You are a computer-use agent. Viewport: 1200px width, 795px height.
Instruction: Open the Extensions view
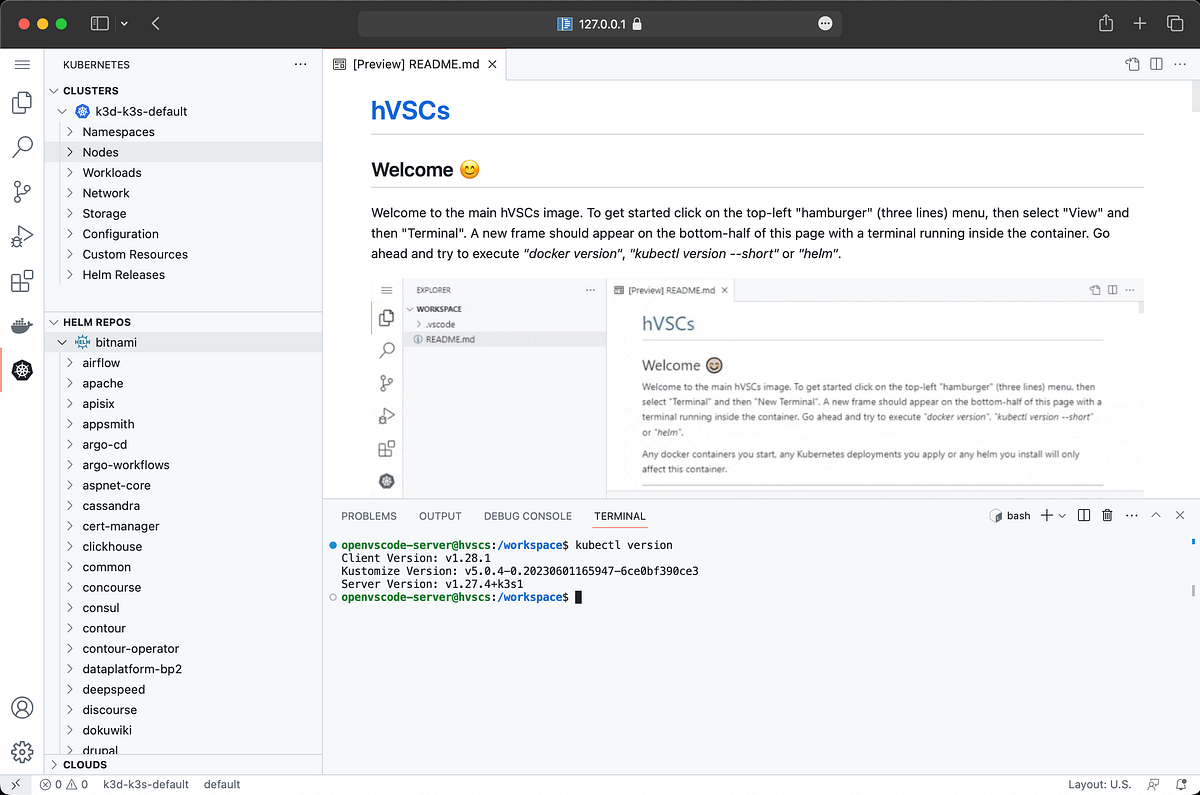[22, 281]
